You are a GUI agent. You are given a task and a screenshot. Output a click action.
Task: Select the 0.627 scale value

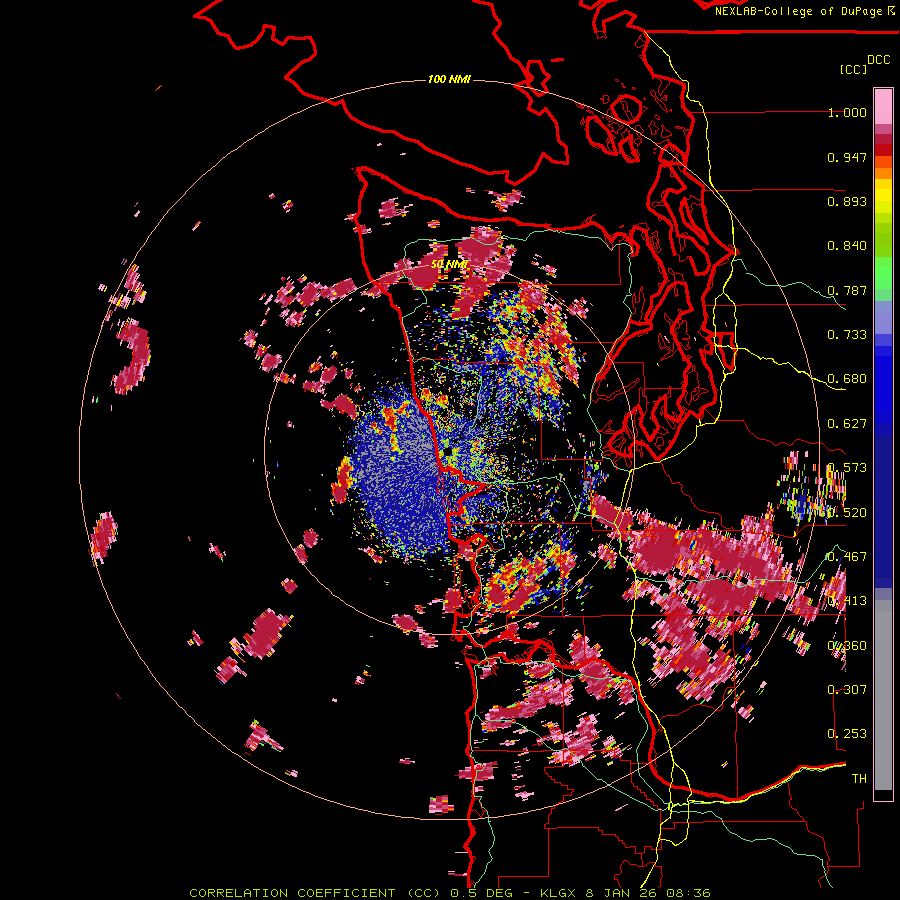tap(847, 424)
